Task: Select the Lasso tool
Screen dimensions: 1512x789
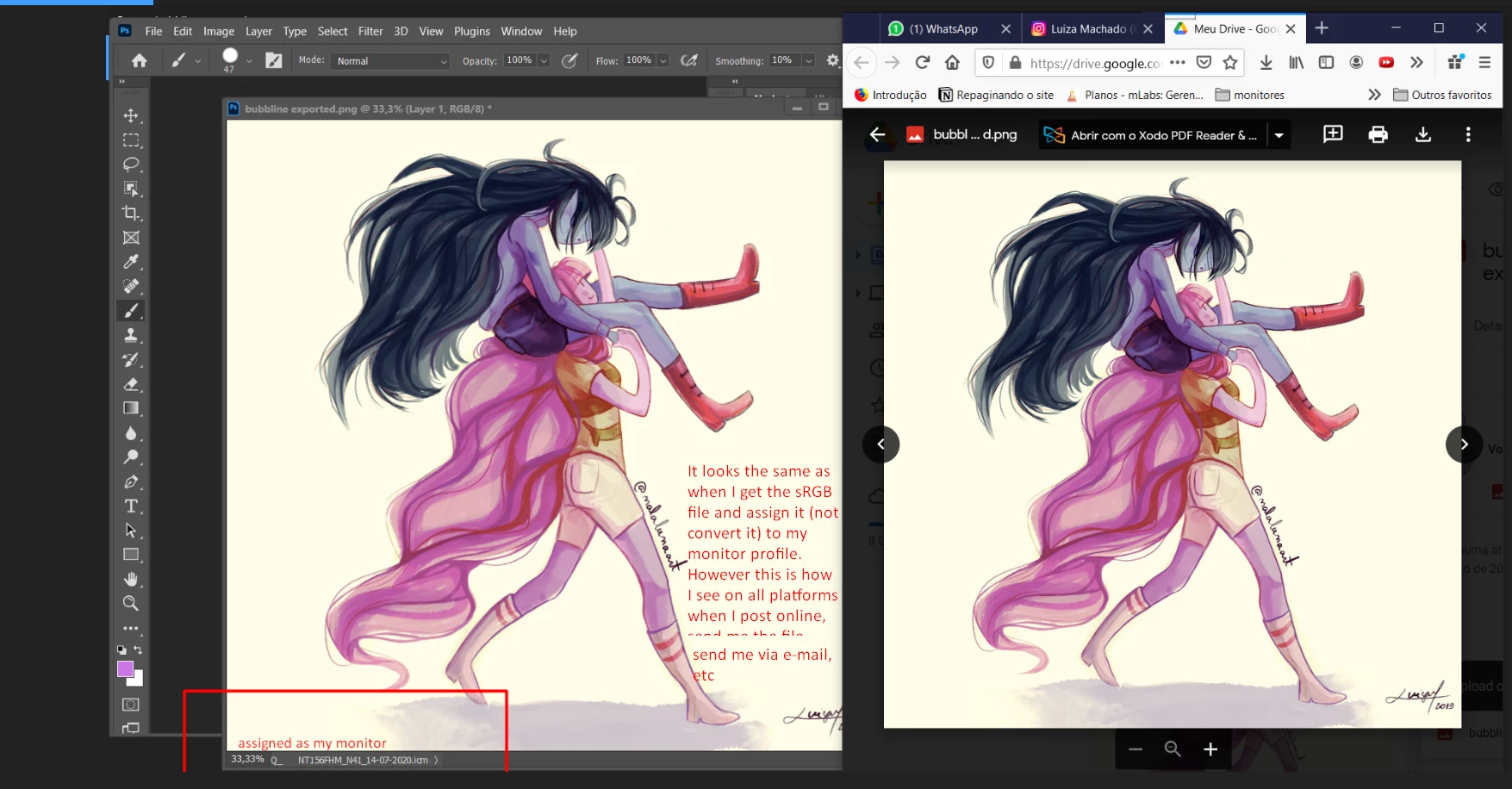Action: coord(131,165)
